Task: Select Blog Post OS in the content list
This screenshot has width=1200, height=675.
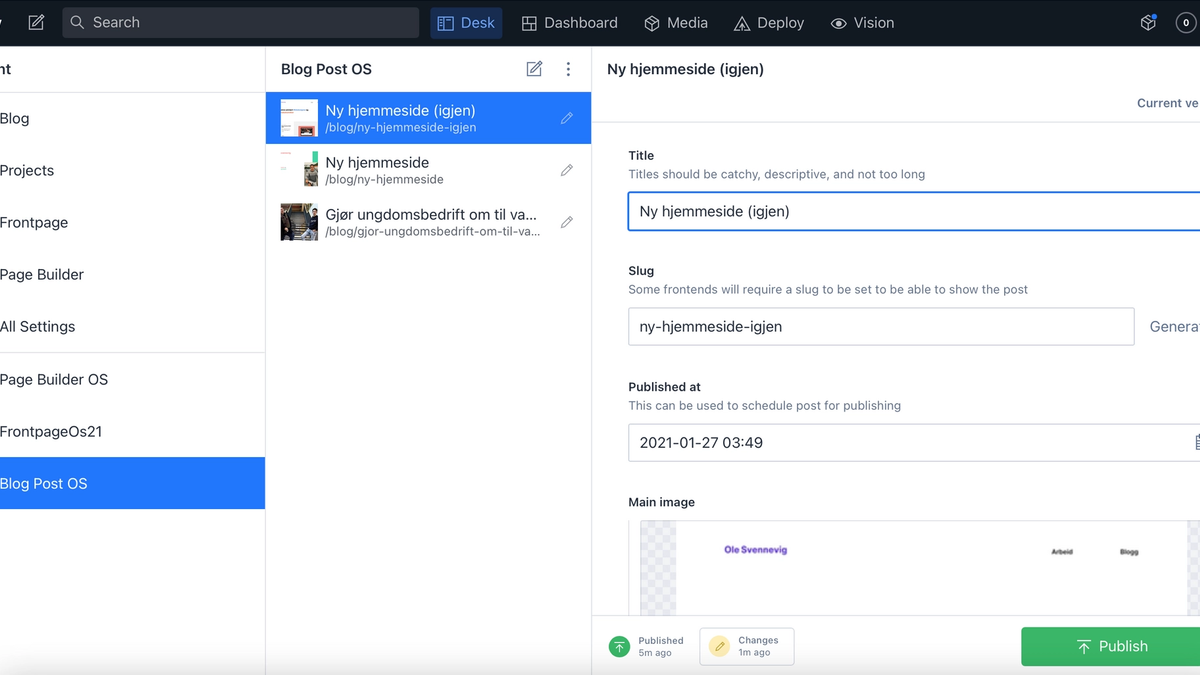Action: (132, 483)
